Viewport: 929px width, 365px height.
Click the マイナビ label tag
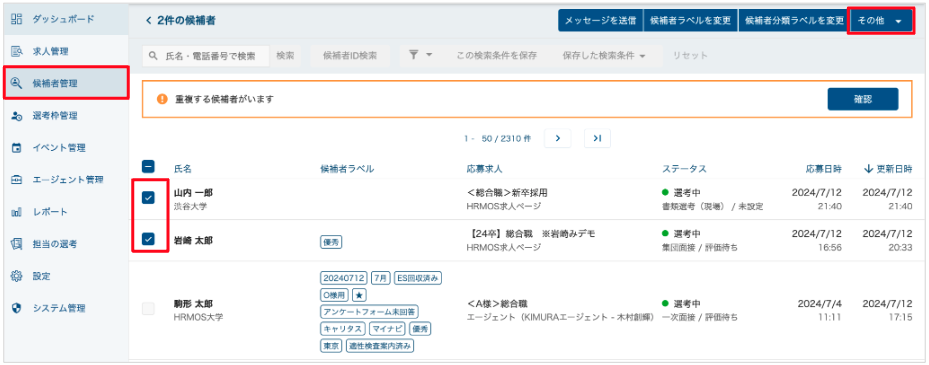(x=387, y=328)
